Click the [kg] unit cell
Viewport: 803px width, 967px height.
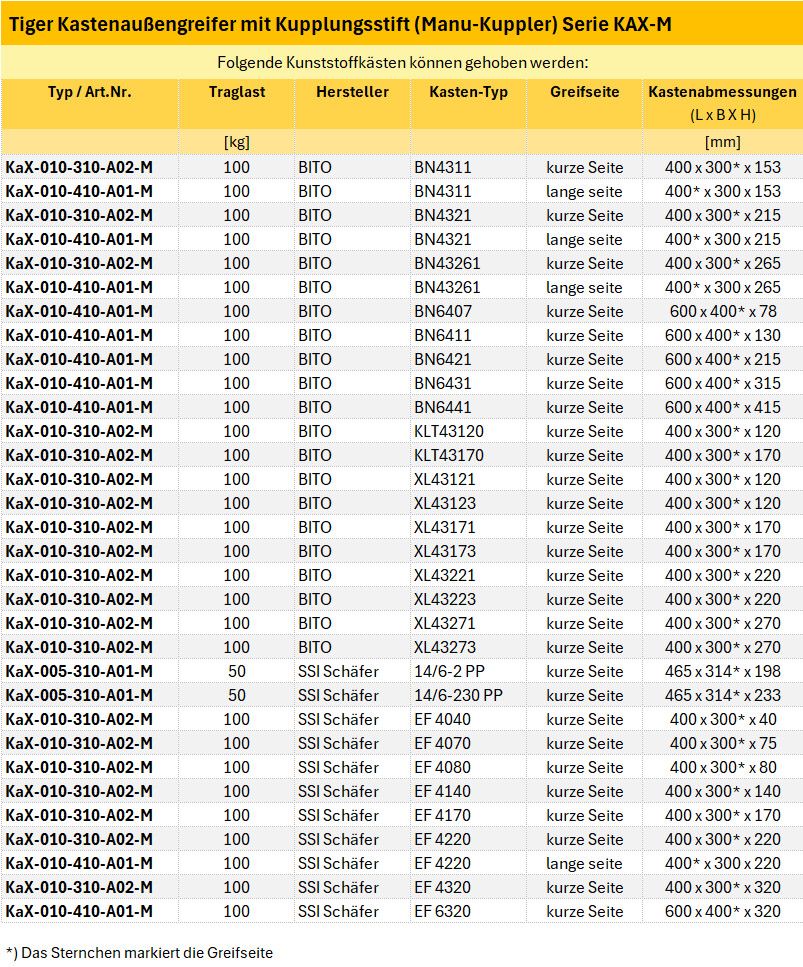tap(236, 142)
